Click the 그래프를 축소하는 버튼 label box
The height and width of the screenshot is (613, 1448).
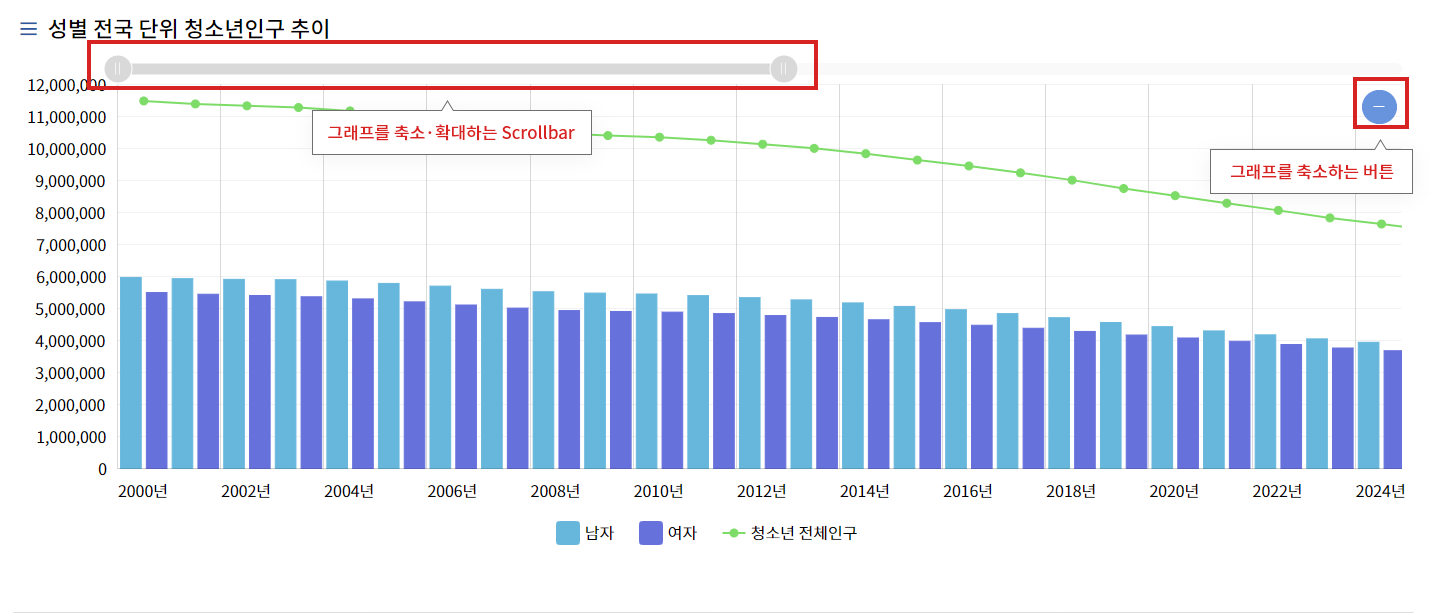pyautogui.click(x=1311, y=170)
